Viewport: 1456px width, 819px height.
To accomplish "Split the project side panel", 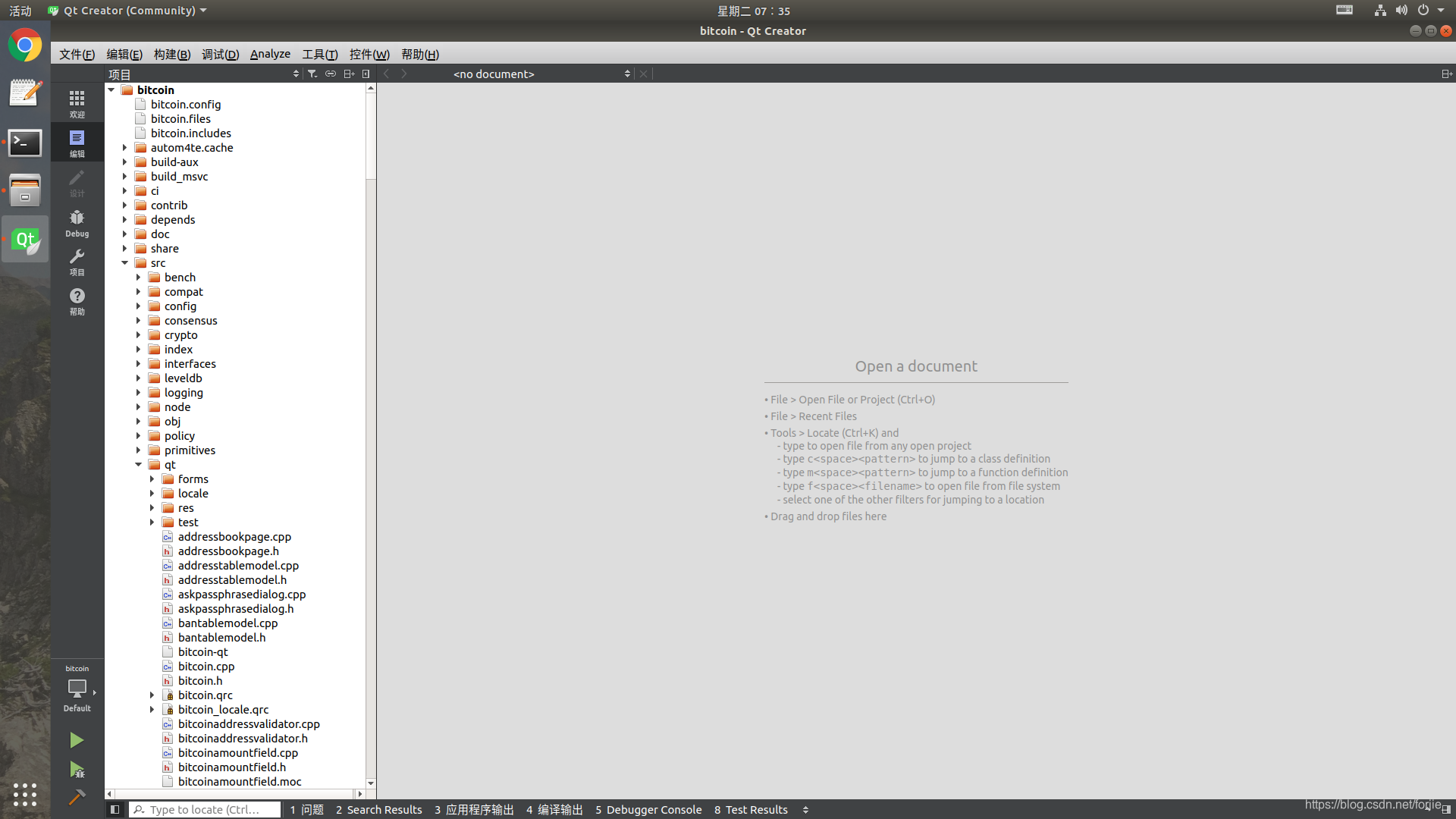I will pyautogui.click(x=349, y=74).
